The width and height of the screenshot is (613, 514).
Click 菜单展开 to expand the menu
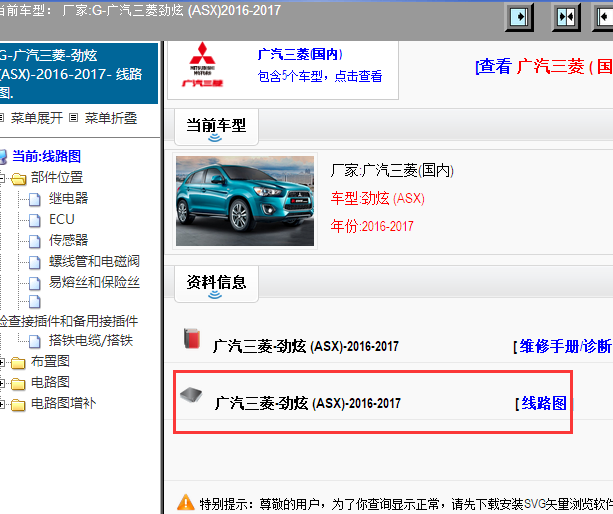[x=36, y=118]
